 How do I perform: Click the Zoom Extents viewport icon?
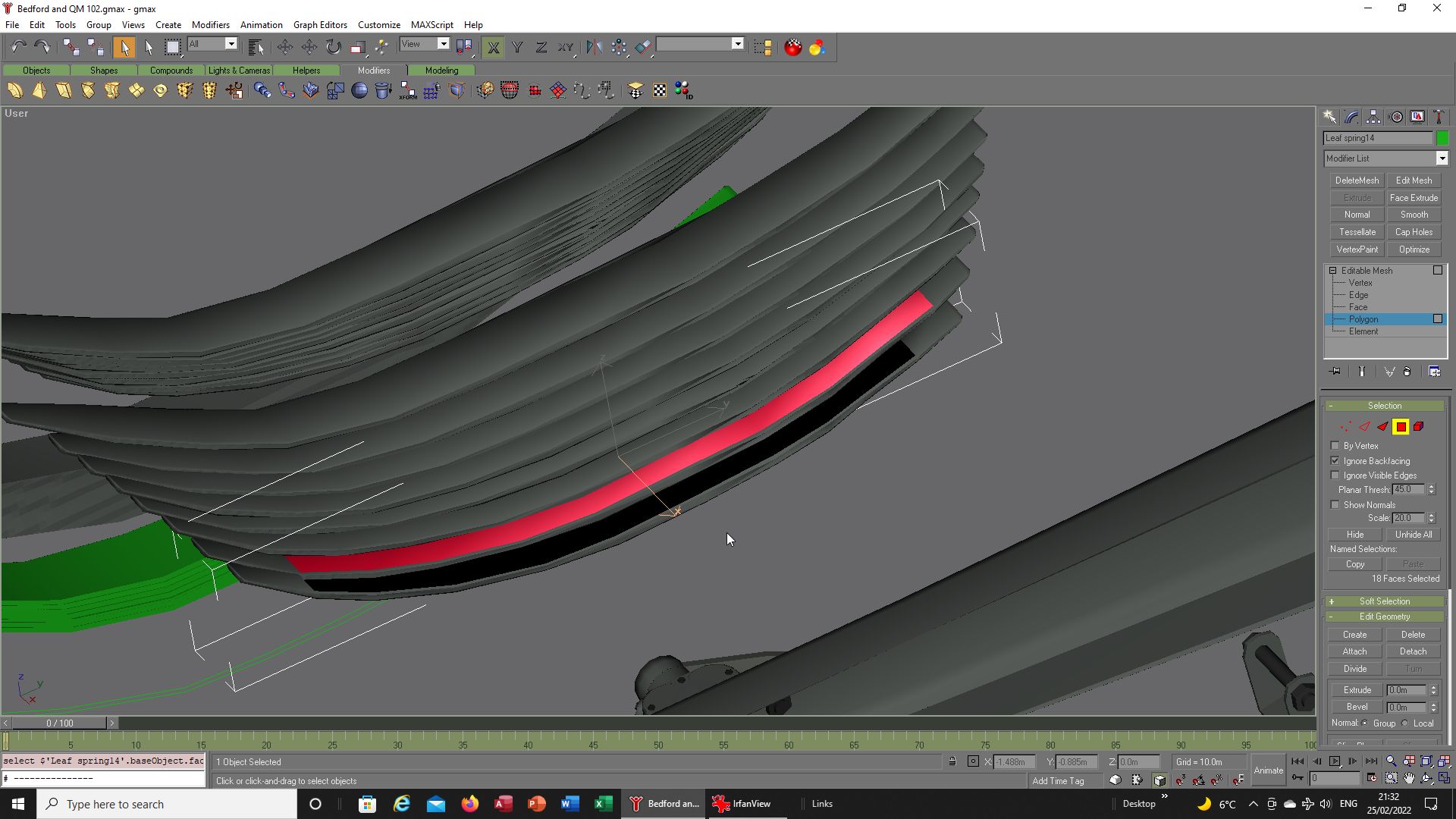(1426, 761)
